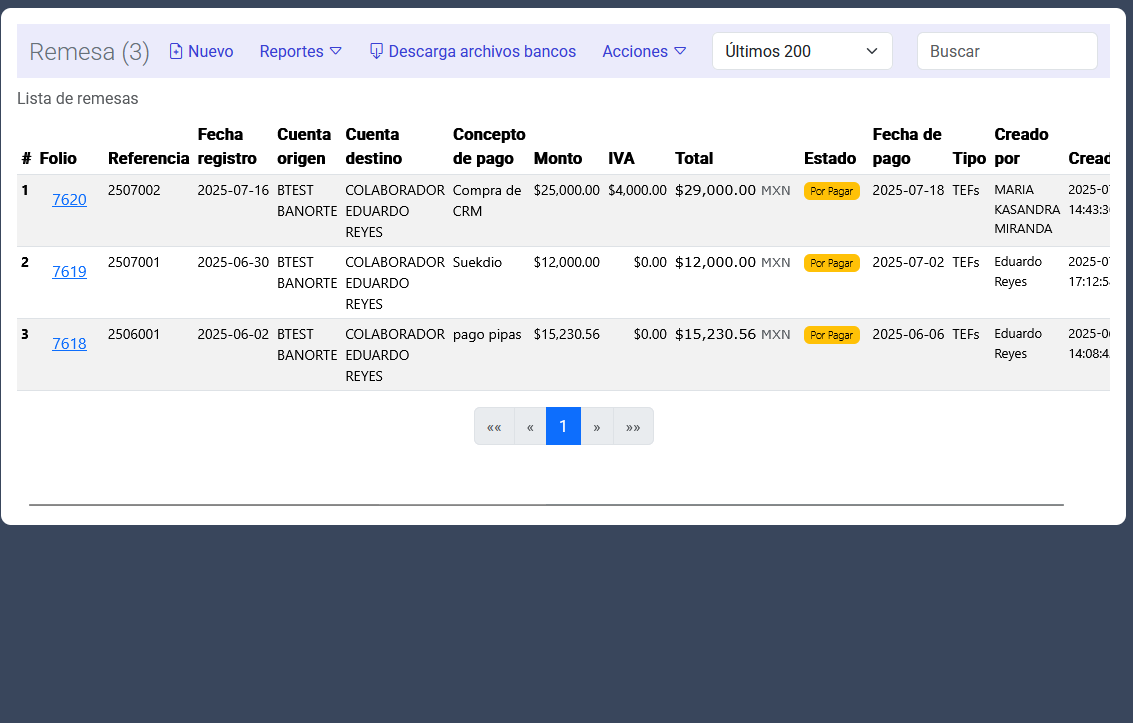This screenshot has height=723, width=1133.
Task: Expand the Reportes dropdown menu
Action: tap(300, 51)
